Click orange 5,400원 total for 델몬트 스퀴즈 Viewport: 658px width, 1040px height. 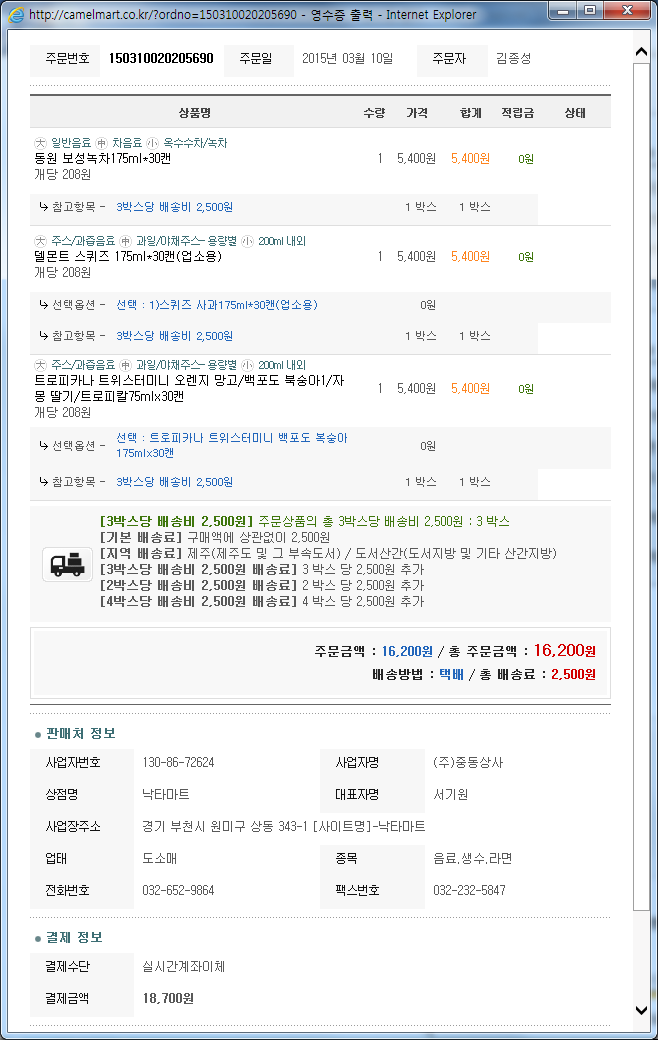pos(470,256)
